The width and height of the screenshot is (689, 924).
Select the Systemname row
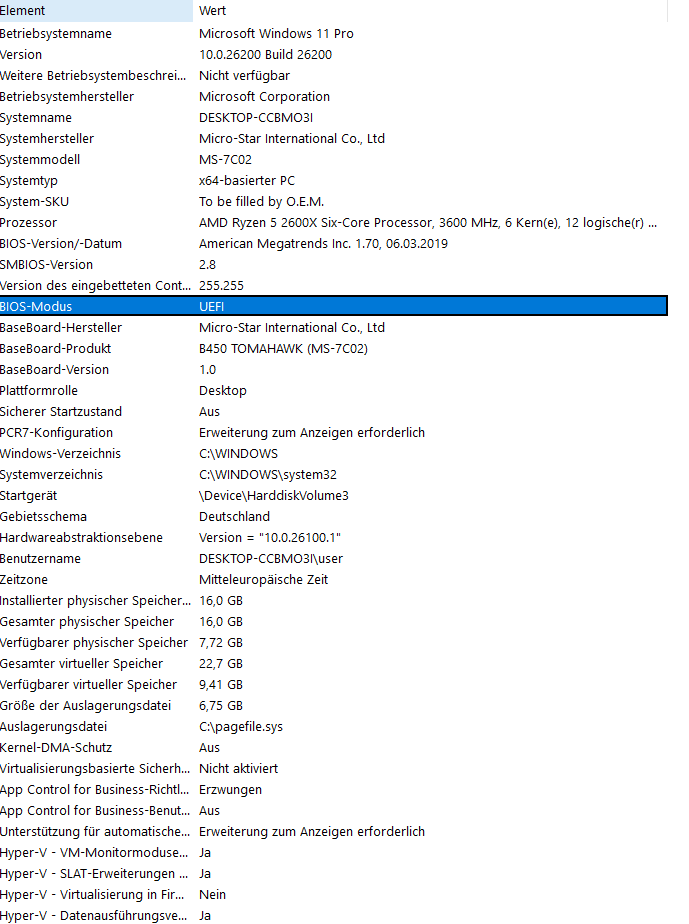pyautogui.click(x=334, y=118)
